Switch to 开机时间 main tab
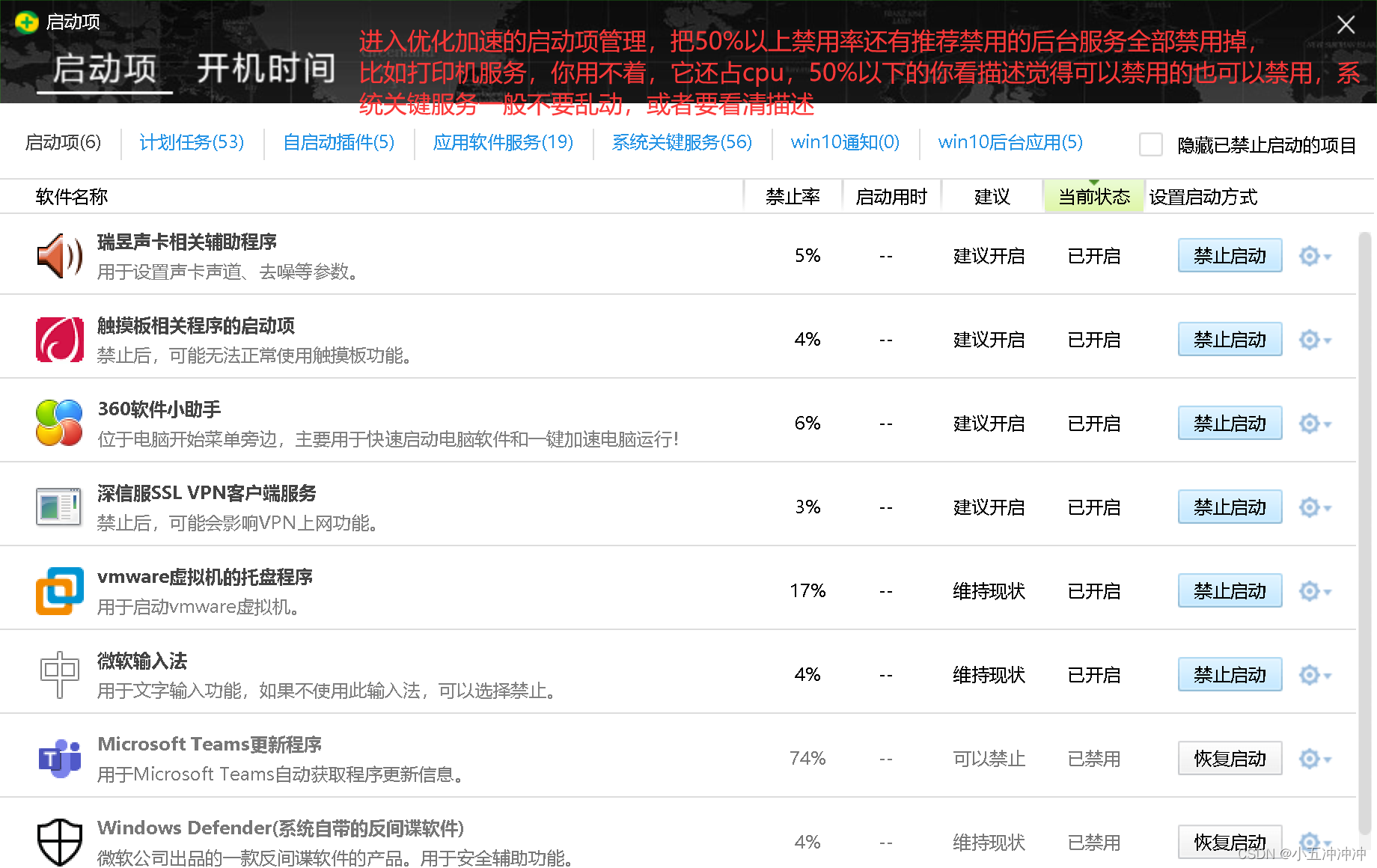The width and height of the screenshot is (1377, 868). click(x=266, y=69)
